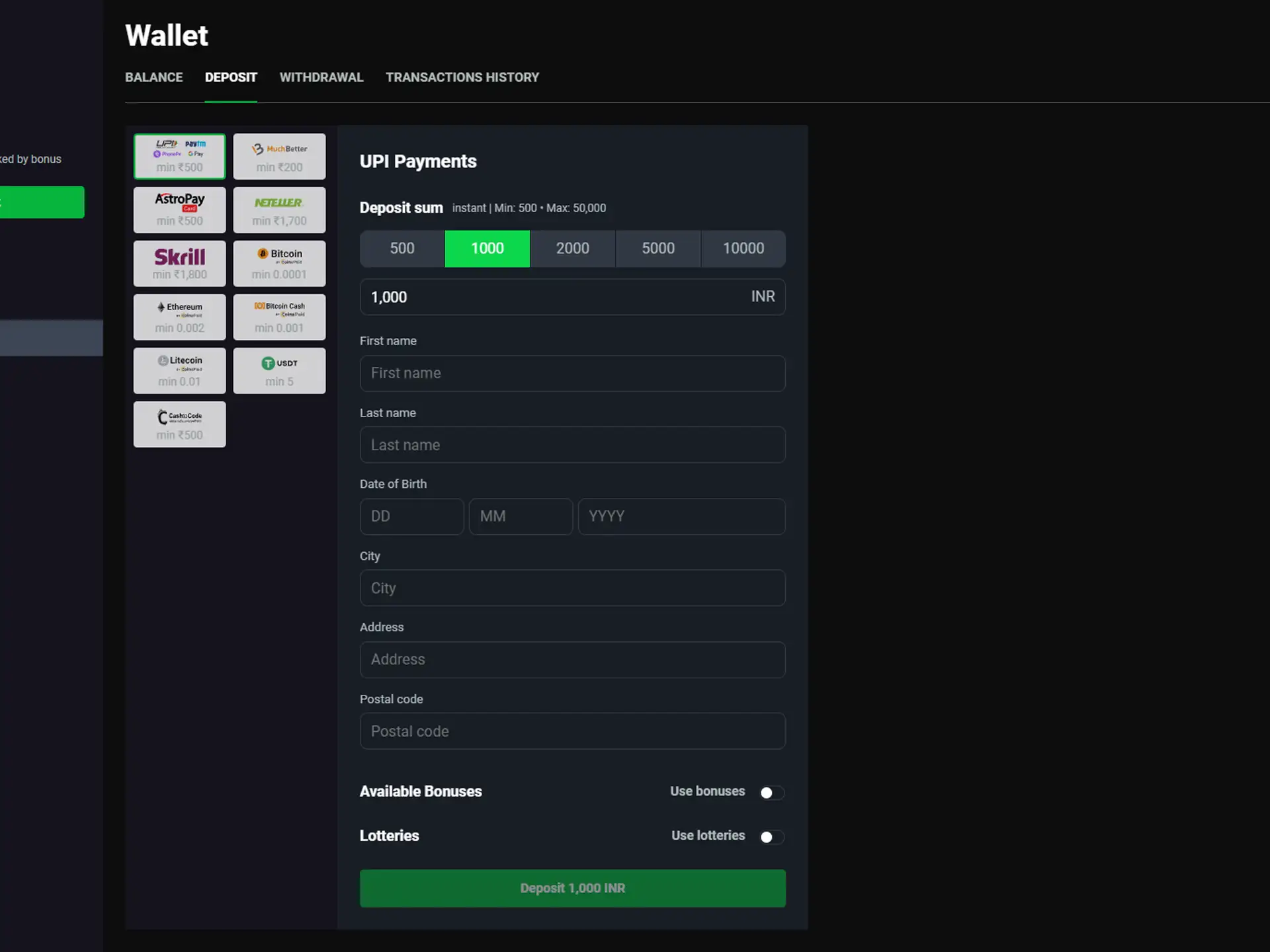Image resolution: width=1270 pixels, height=952 pixels.
Task: Select Bitcoin payment method icon
Action: [279, 262]
